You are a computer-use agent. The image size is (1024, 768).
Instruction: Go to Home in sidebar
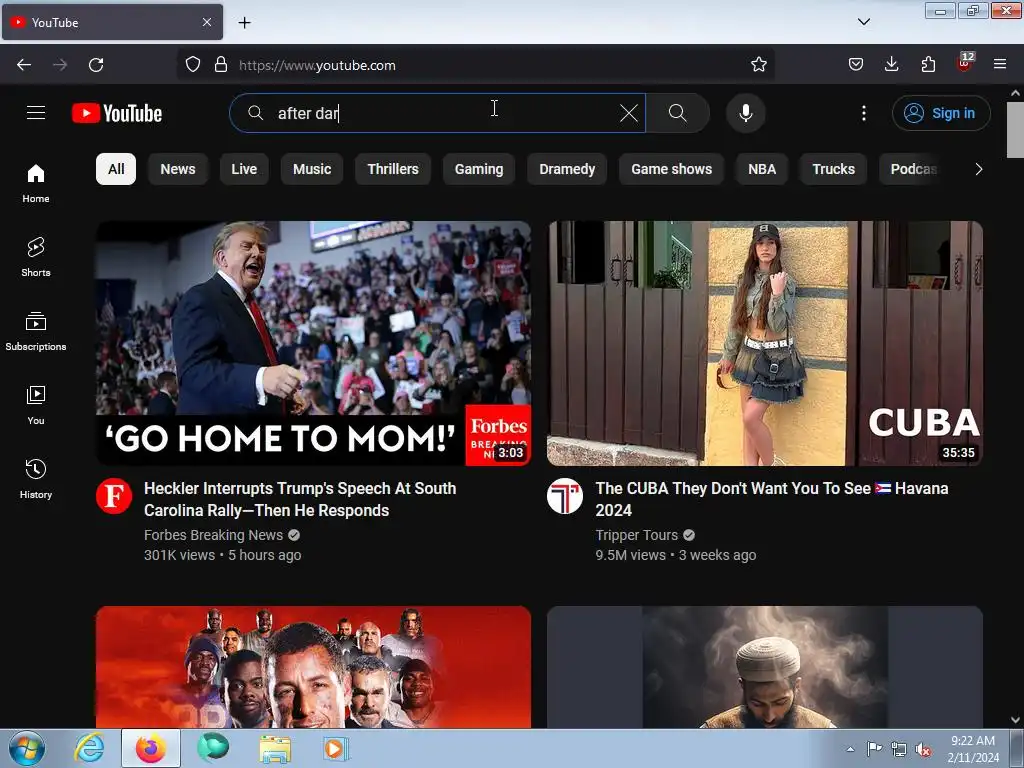[x=36, y=184]
